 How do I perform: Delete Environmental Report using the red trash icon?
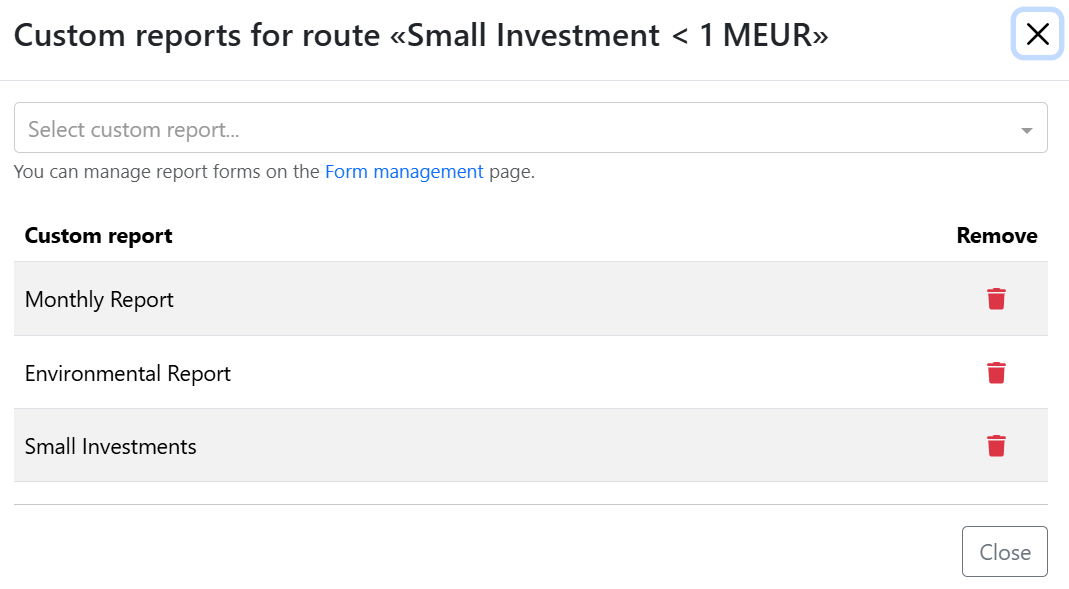coord(996,373)
